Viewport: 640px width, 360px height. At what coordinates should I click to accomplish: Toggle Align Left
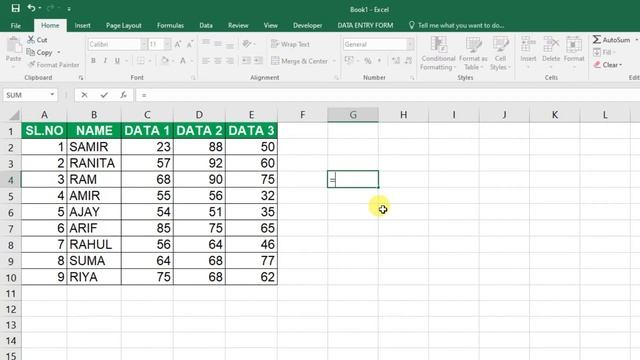(206, 61)
